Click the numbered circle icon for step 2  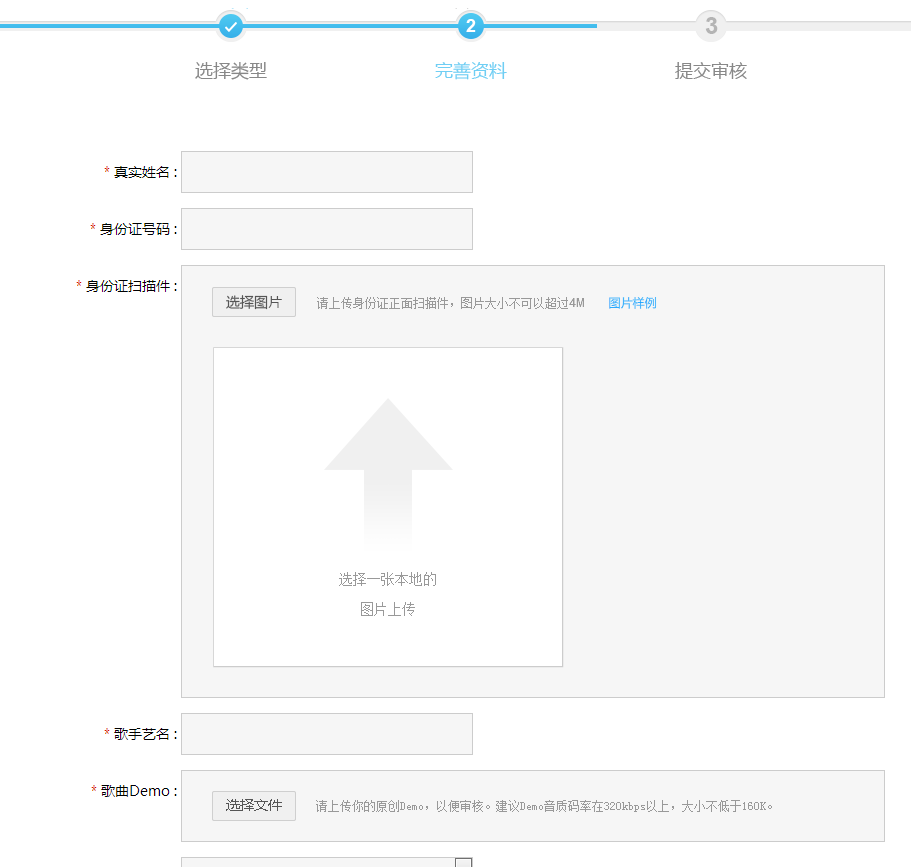471,25
